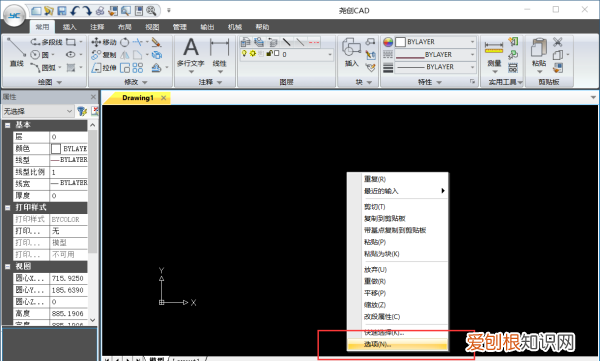Select the 移动 move tool
Screen dimensions: 600x361
coord(104,42)
